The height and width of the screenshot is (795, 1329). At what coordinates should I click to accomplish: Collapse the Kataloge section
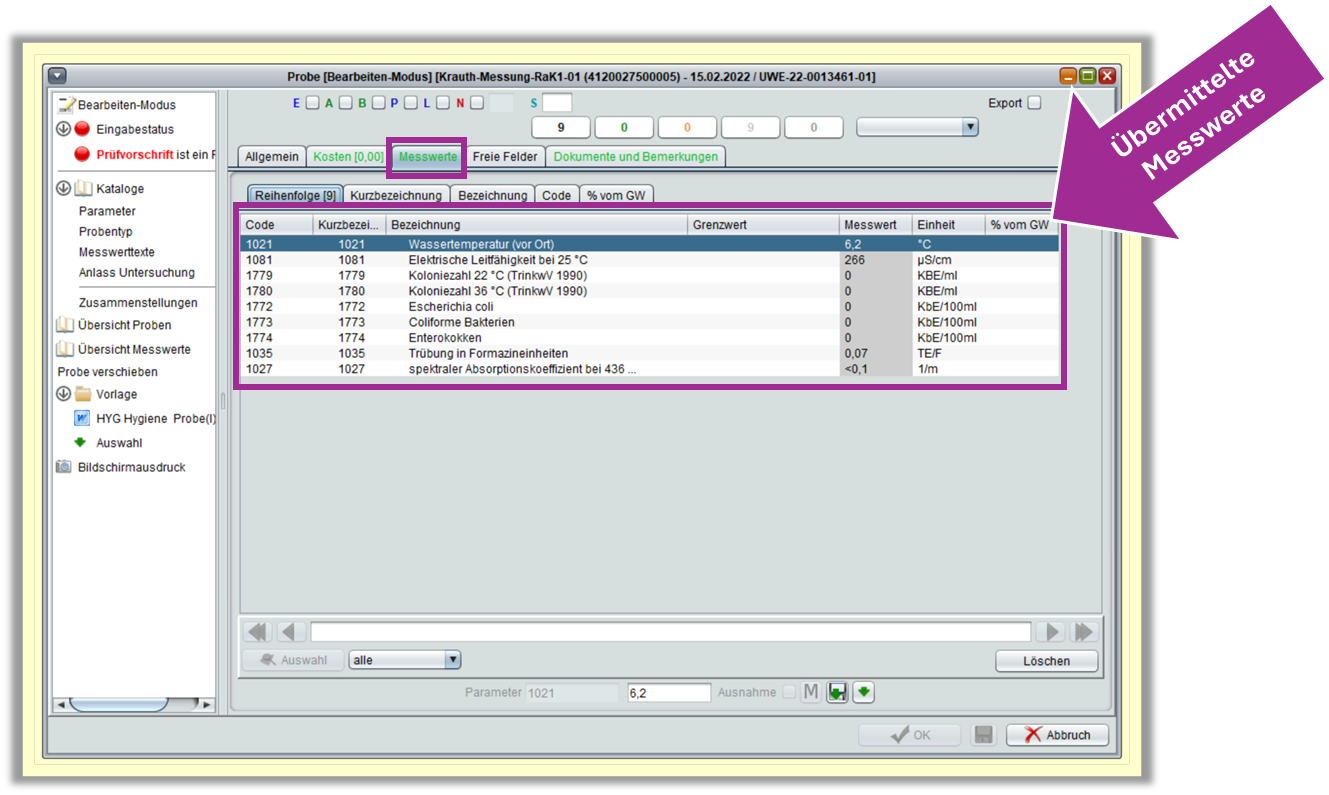63,188
